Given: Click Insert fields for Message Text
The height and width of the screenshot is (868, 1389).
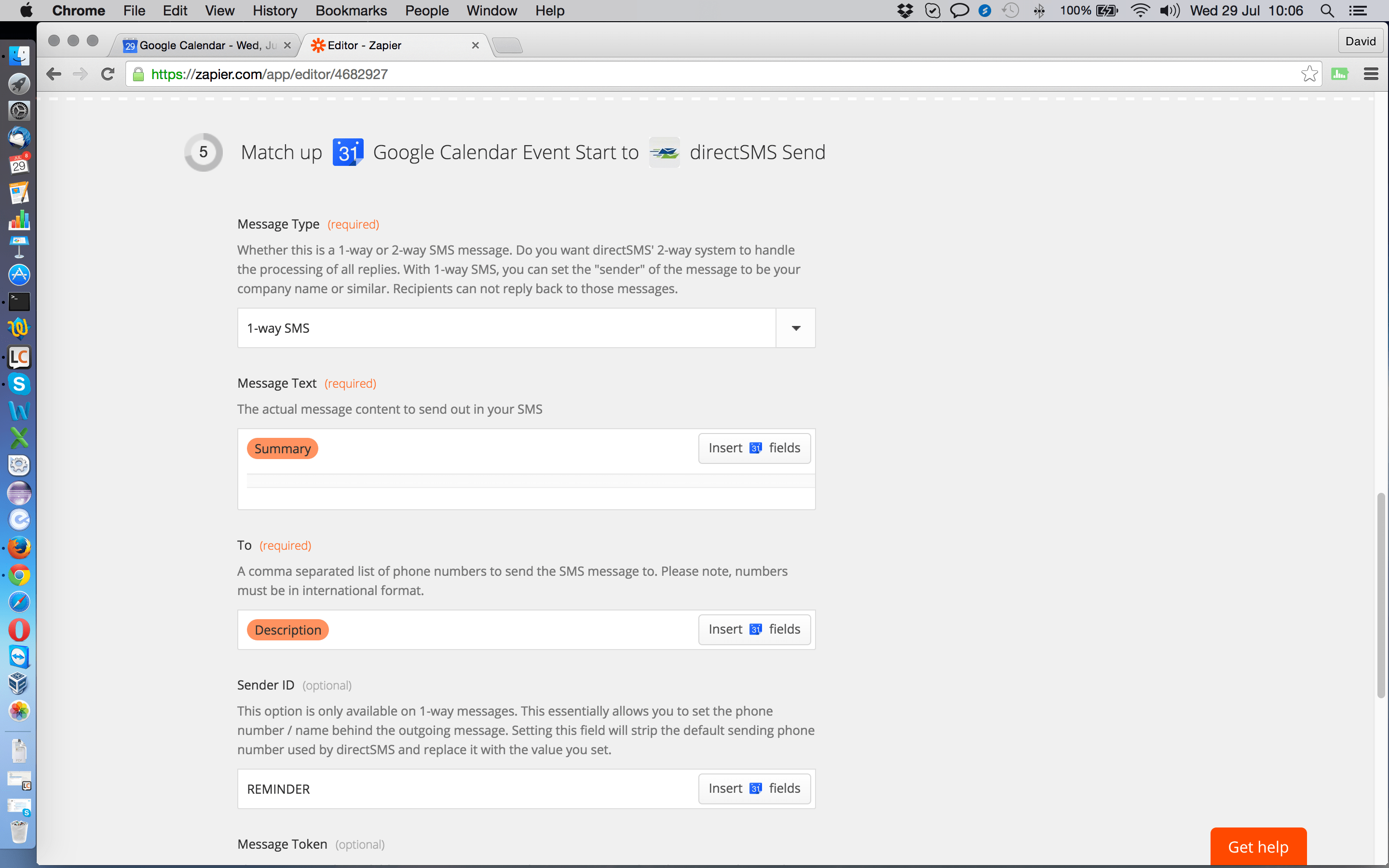Looking at the screenshot, I should 754,448.
